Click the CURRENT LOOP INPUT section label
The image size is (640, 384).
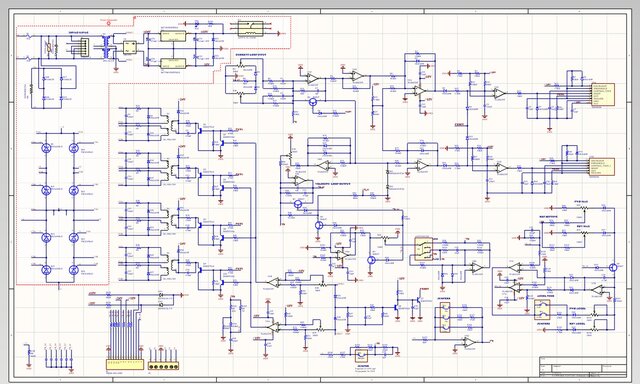point(251,54)
